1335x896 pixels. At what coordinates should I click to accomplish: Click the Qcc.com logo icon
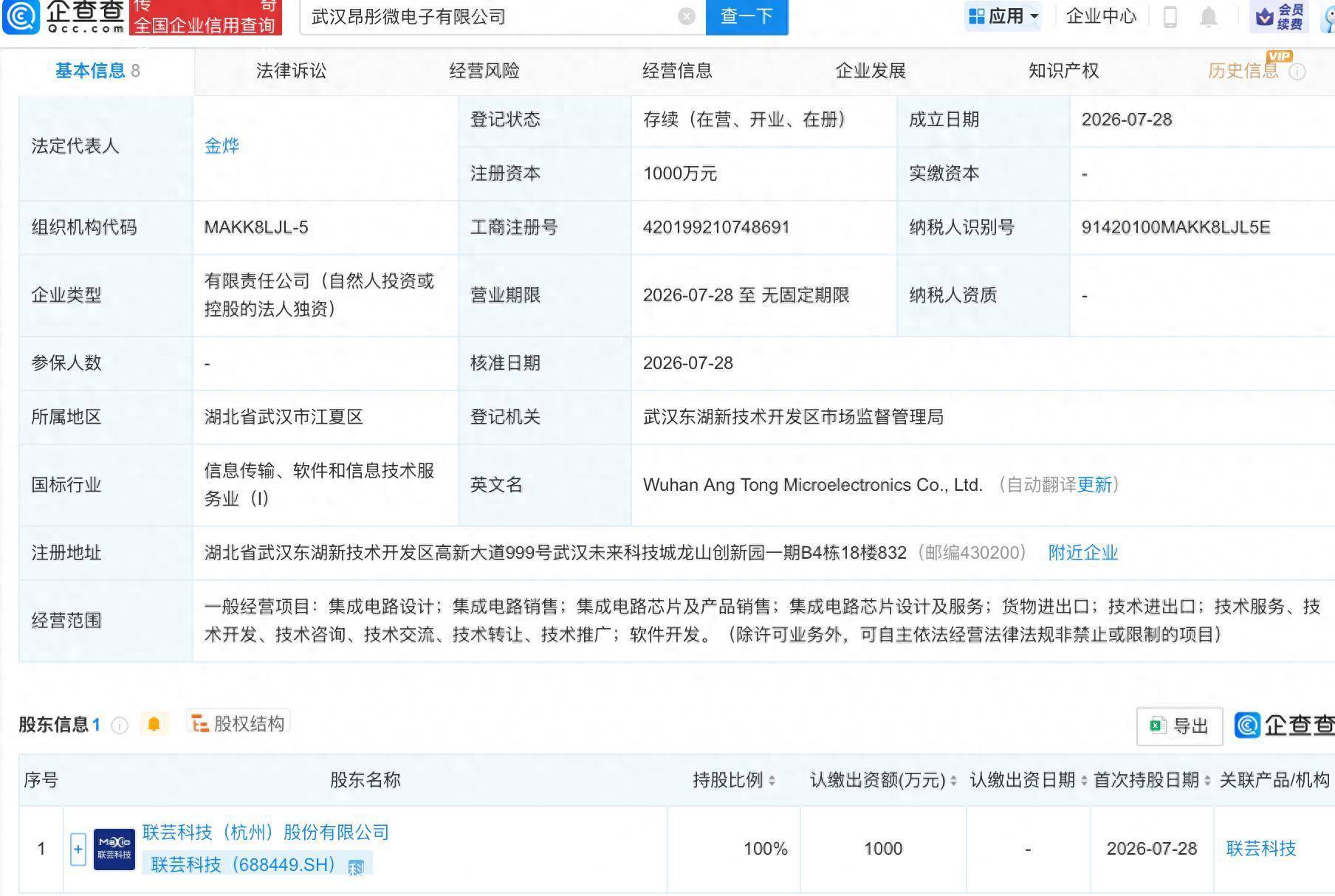[x=21, y=16]
